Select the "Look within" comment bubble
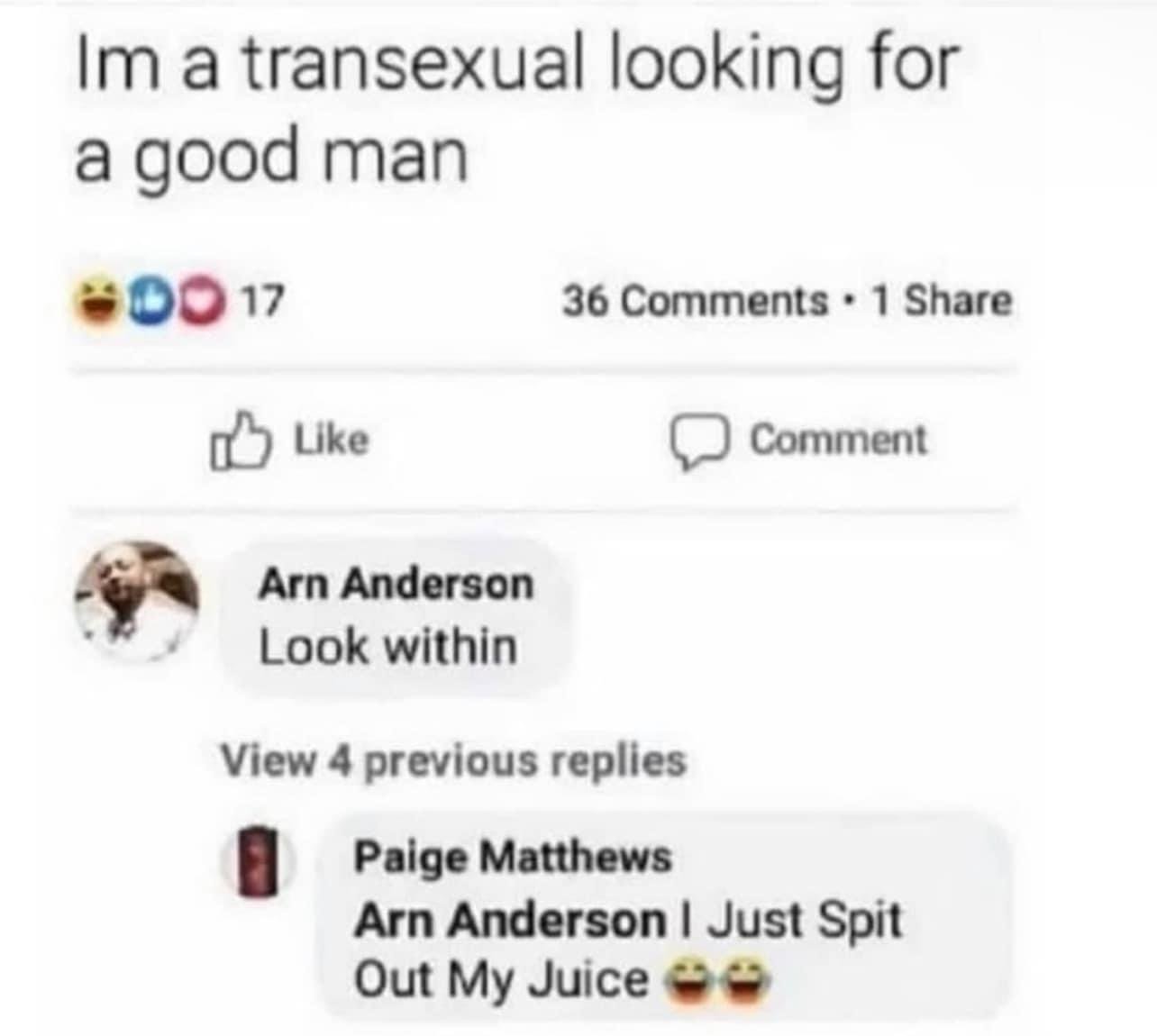 pyautogui.click(x=396, y=617)
